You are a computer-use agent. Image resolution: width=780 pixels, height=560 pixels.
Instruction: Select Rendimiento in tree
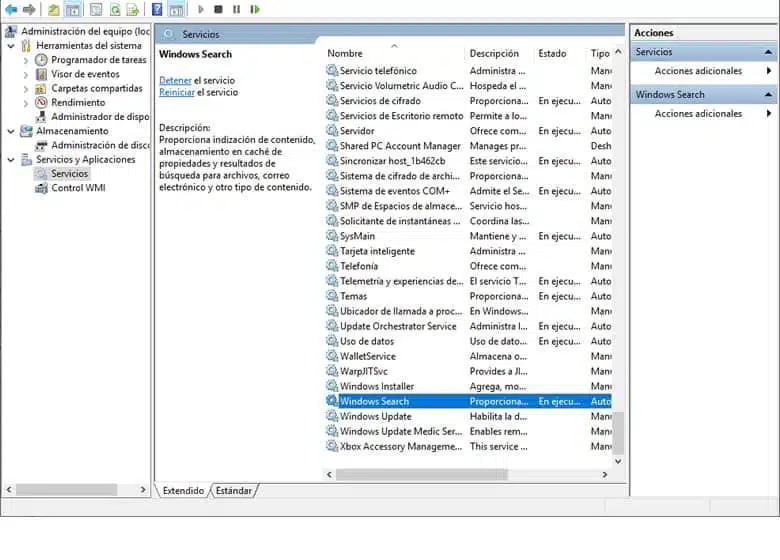(78, 102)
